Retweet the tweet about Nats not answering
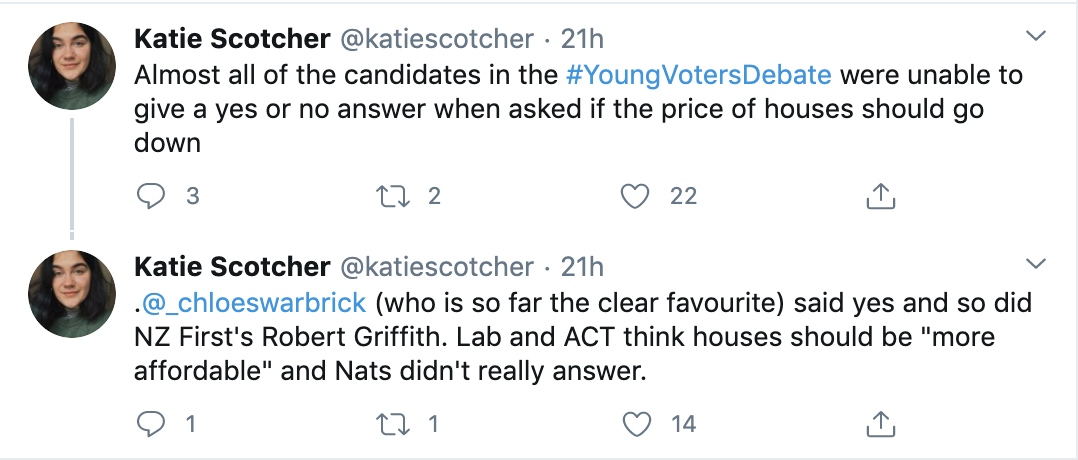This screenshot has height=460, width=1078. point(393,424)
